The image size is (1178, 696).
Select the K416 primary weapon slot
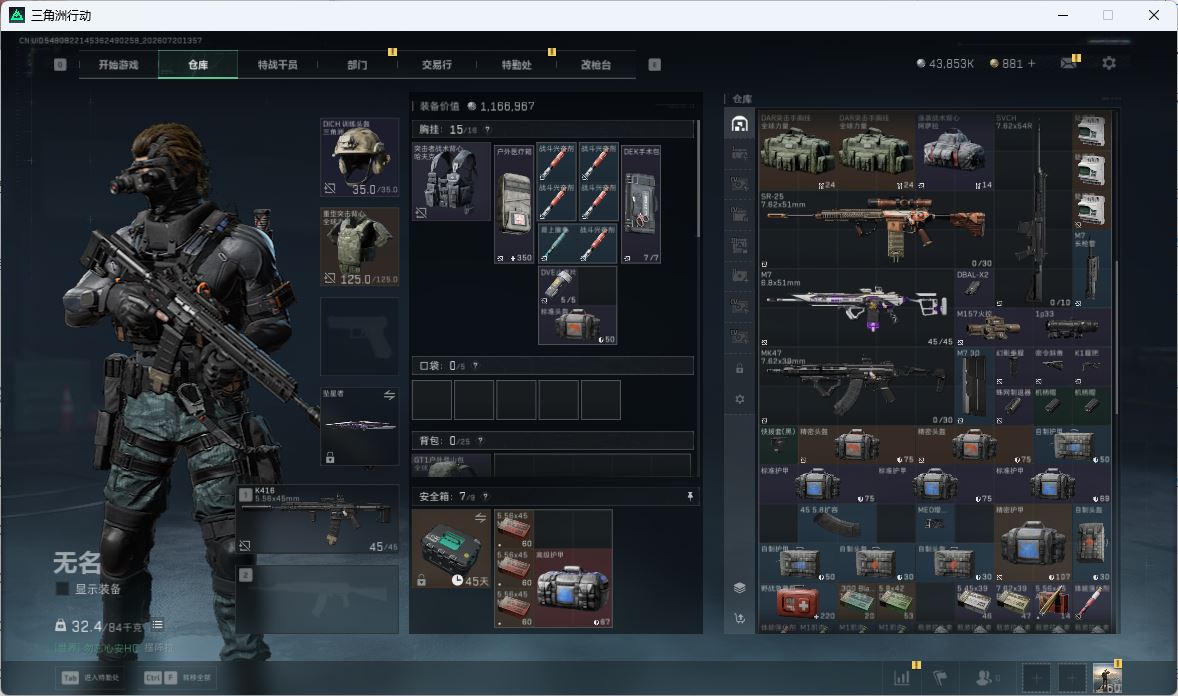[x=318, y=519]
